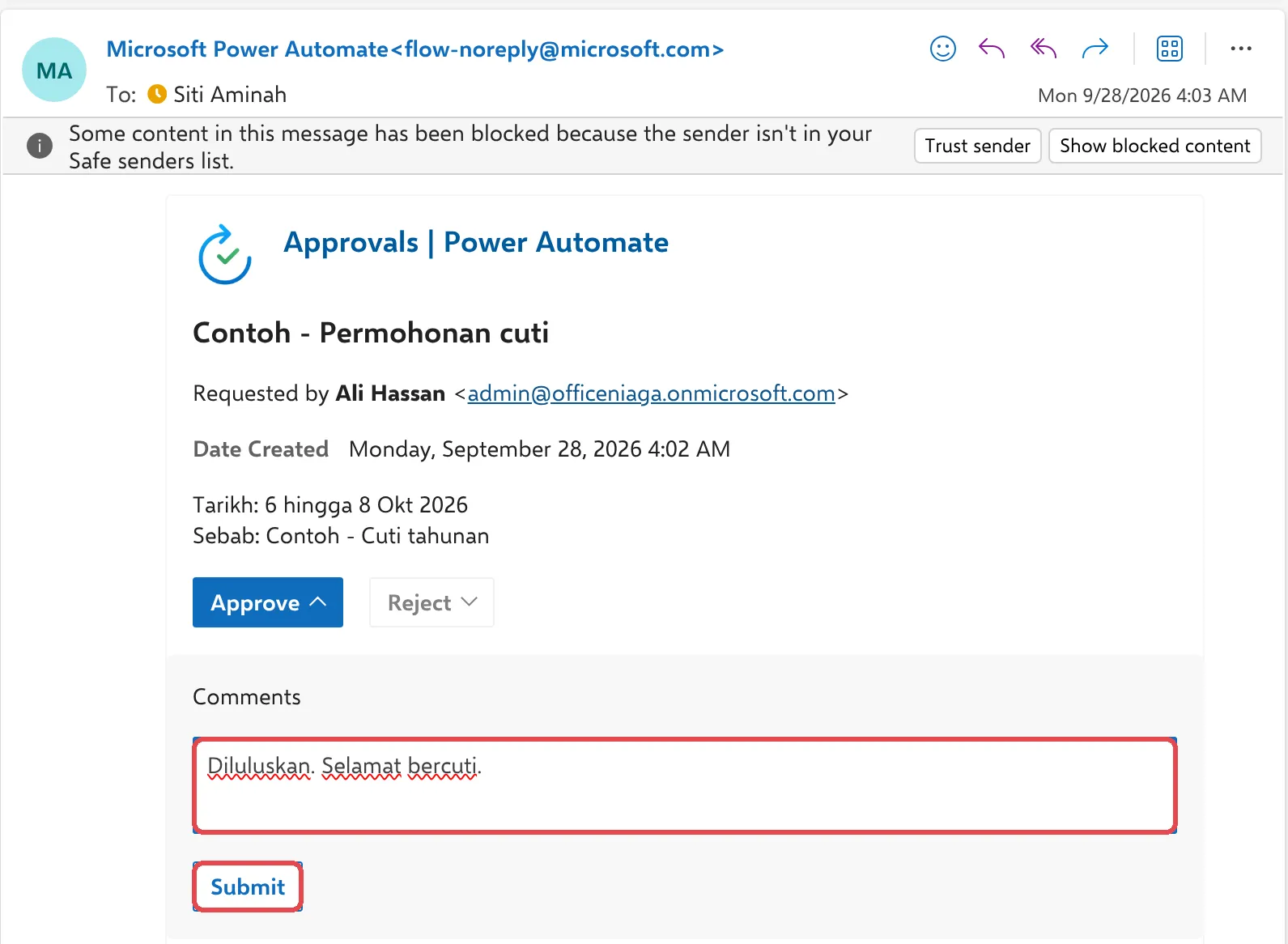
Task: Expand the Reject dropdown button
Action: pyautogui.click(x=431, y=602)
